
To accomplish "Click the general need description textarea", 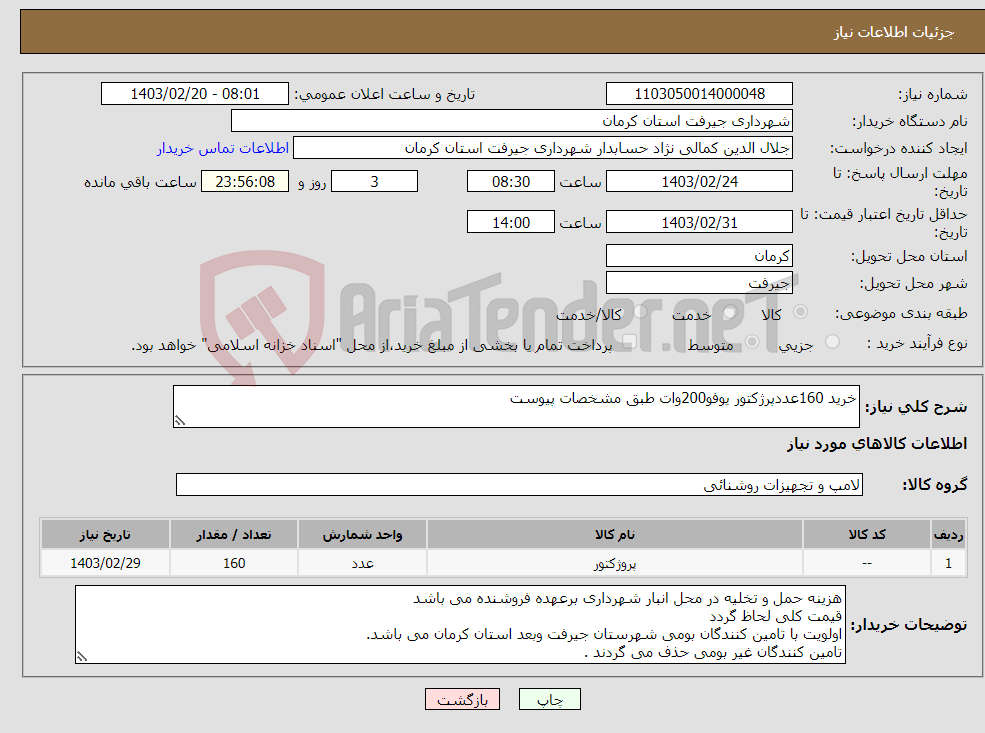I will 516,406.
